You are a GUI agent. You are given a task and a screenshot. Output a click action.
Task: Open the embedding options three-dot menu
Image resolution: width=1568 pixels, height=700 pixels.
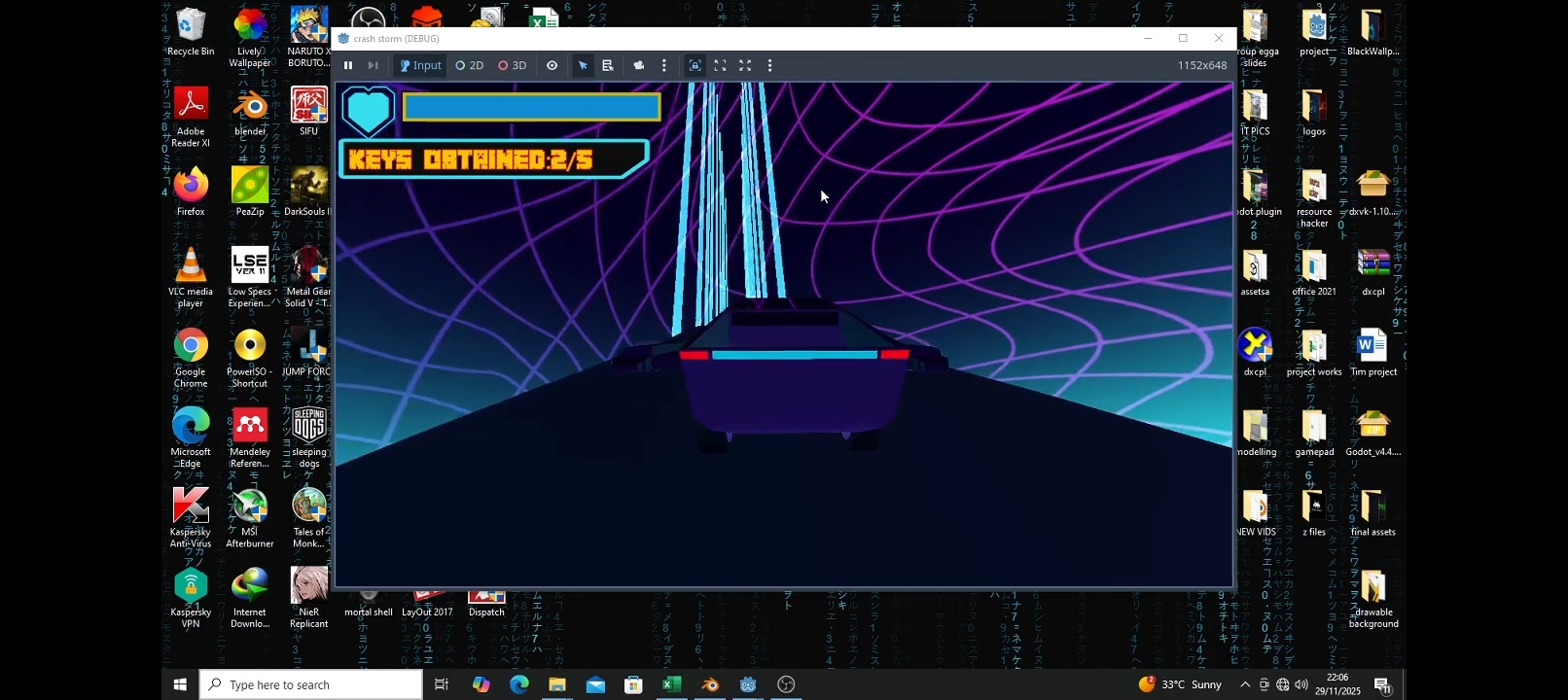tap(770, 65)
